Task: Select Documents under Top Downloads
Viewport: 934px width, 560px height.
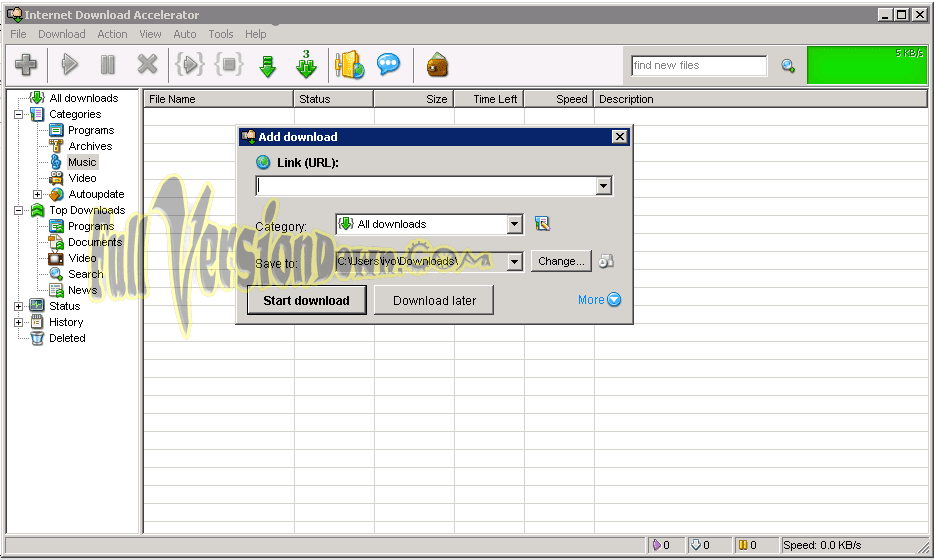Action: 95,242
